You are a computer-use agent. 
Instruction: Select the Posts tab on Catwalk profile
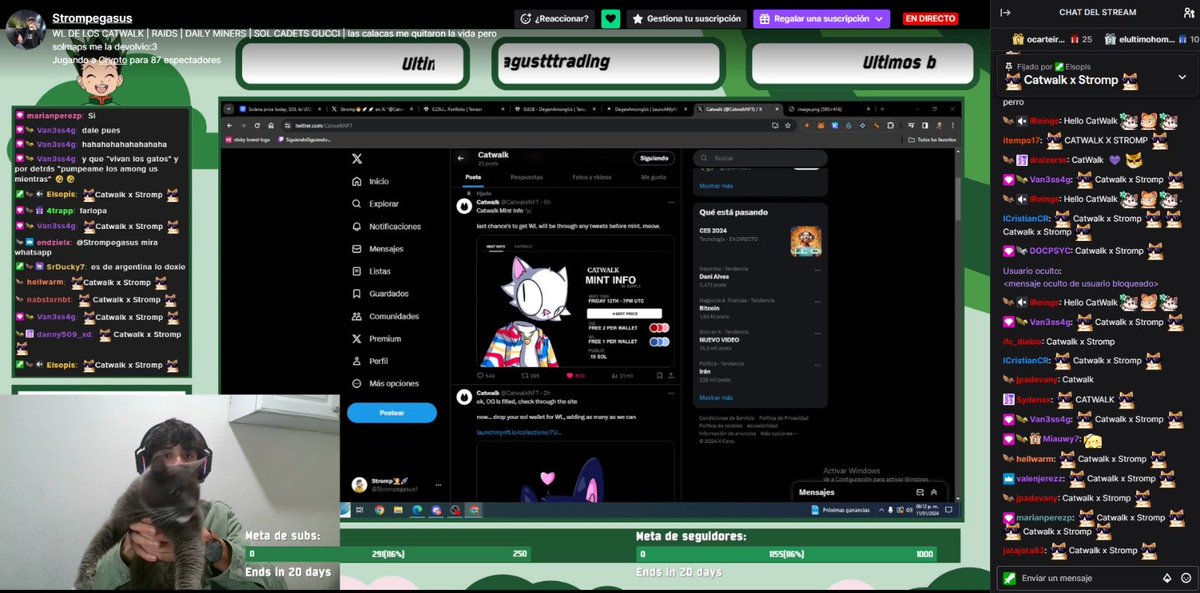click(x=473, y=177)
